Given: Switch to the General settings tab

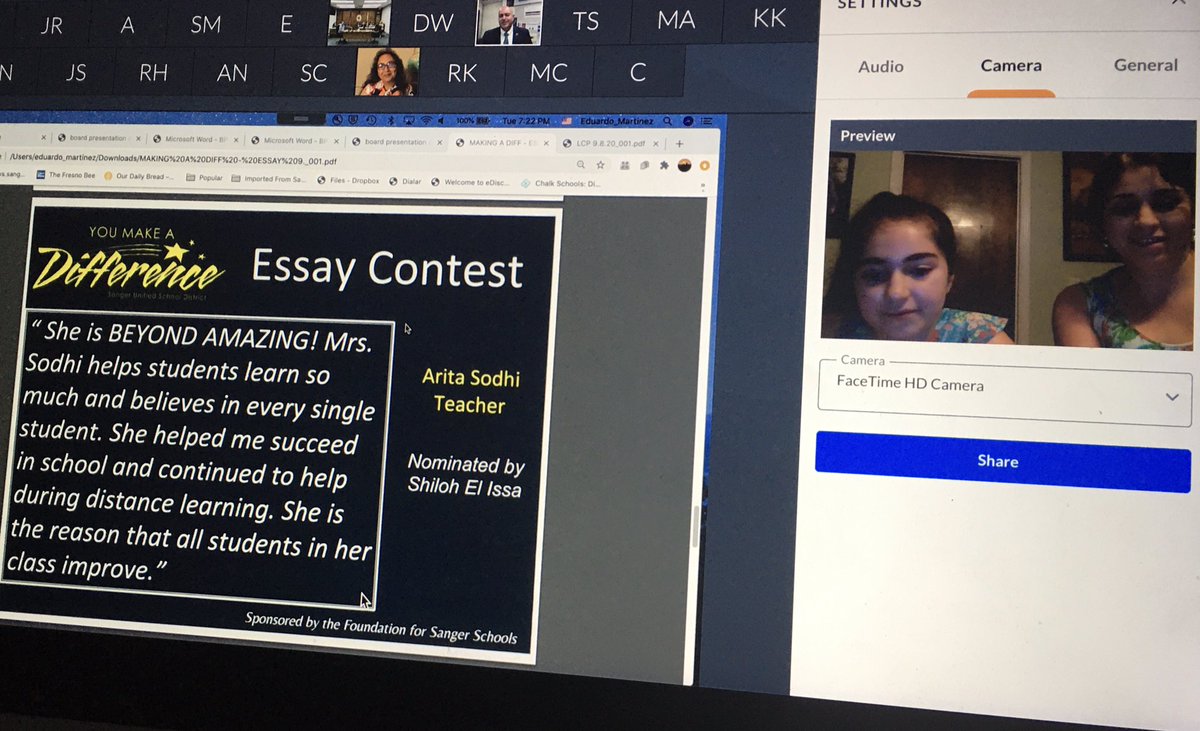Looking at the screenshot, I should pyautogui.click(x=1145, y=65).
